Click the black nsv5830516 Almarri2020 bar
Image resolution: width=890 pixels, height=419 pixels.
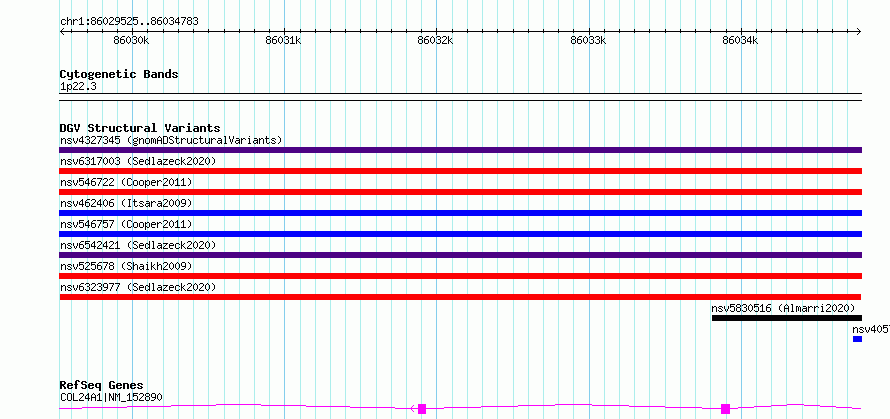pyautogui.click(x=787, y=318)
